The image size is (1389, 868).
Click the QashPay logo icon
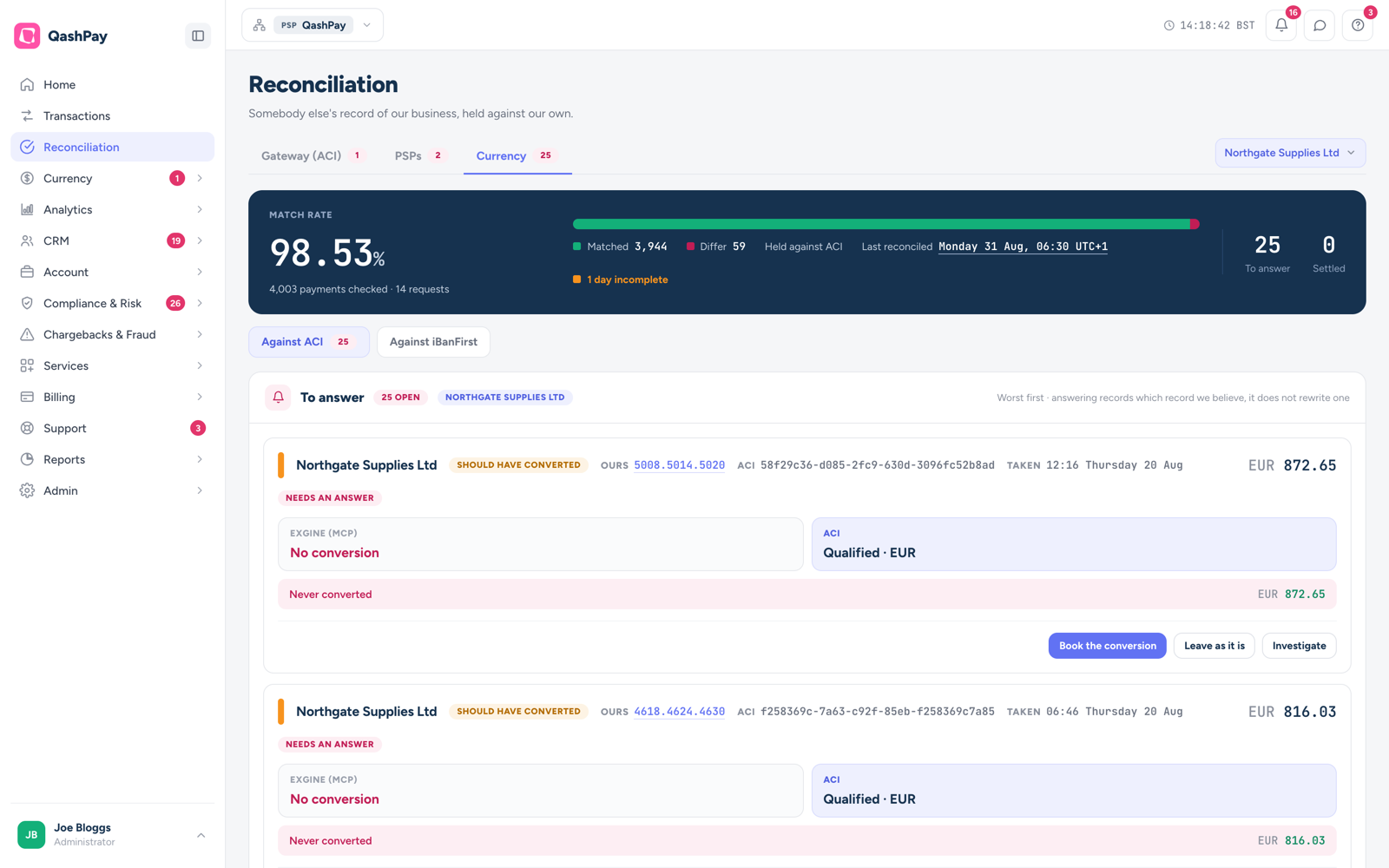point(27,36)
